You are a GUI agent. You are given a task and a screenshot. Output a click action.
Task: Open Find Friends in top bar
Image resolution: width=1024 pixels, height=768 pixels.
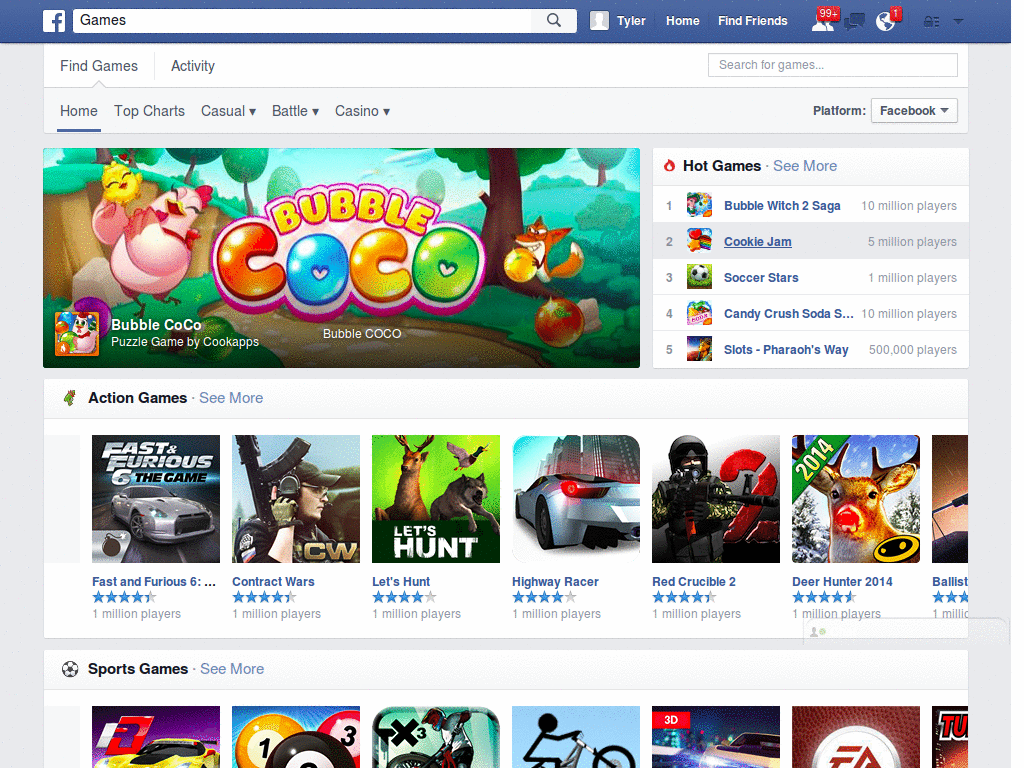(x=752, y=21)
